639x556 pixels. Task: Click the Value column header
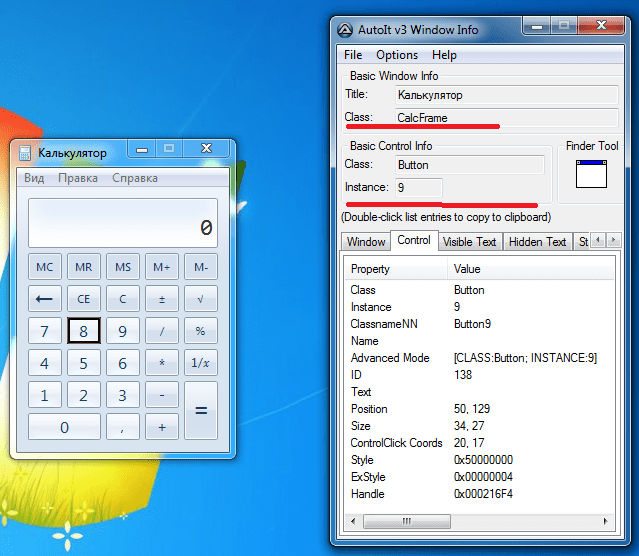click(531, 269)
